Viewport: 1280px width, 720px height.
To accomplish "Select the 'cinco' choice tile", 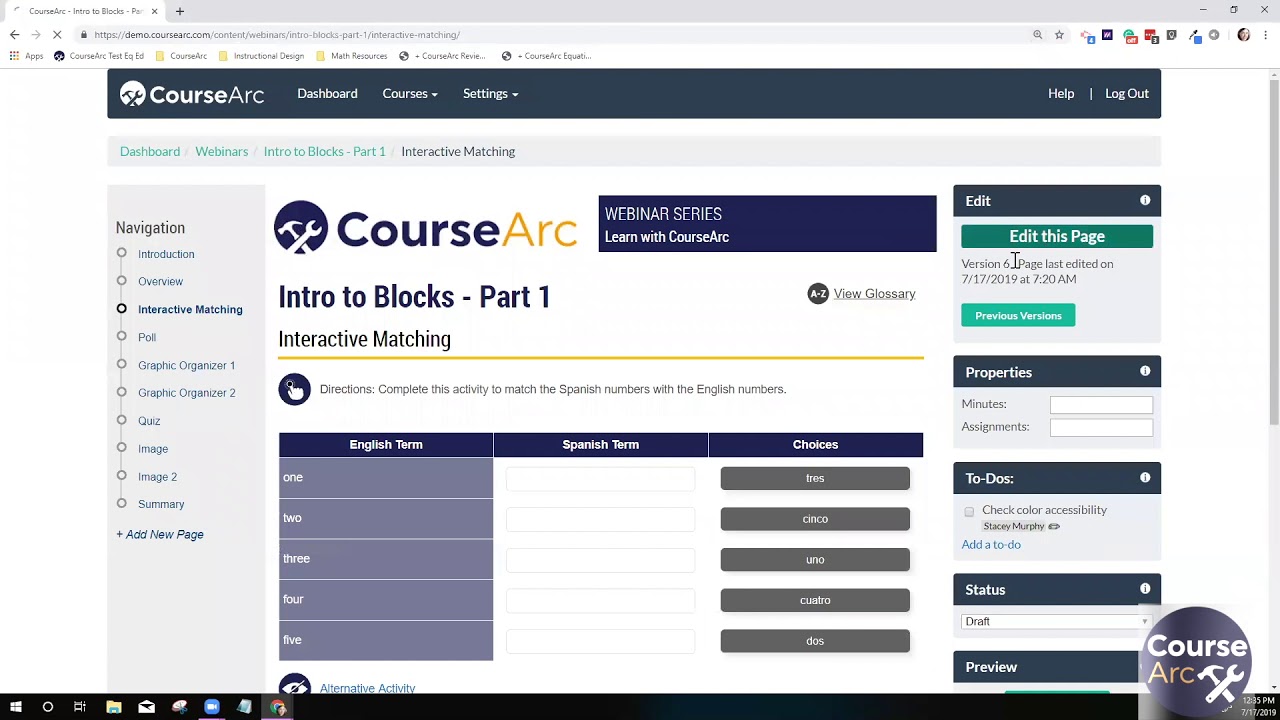I will click(815, 519).
